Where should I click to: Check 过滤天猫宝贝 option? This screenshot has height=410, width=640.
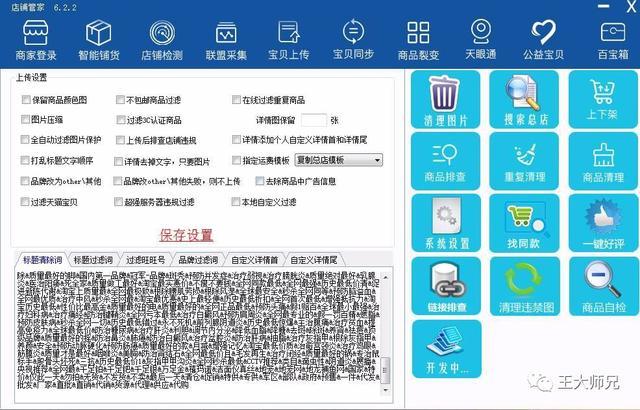pos(25,202)
